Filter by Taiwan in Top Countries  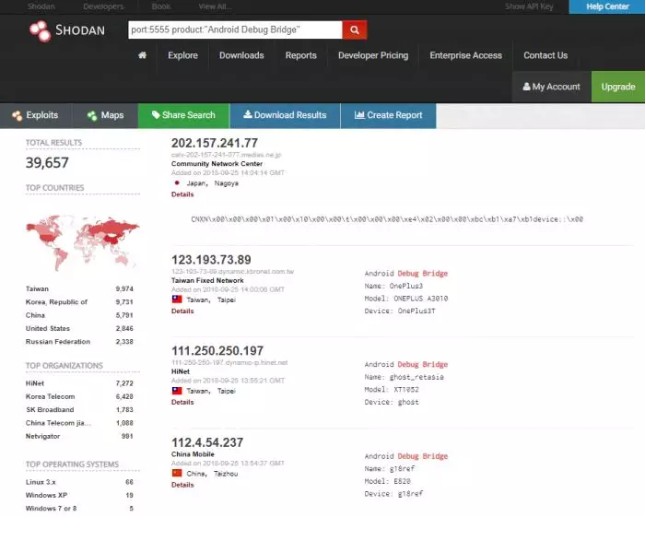(x=40, y=289)
